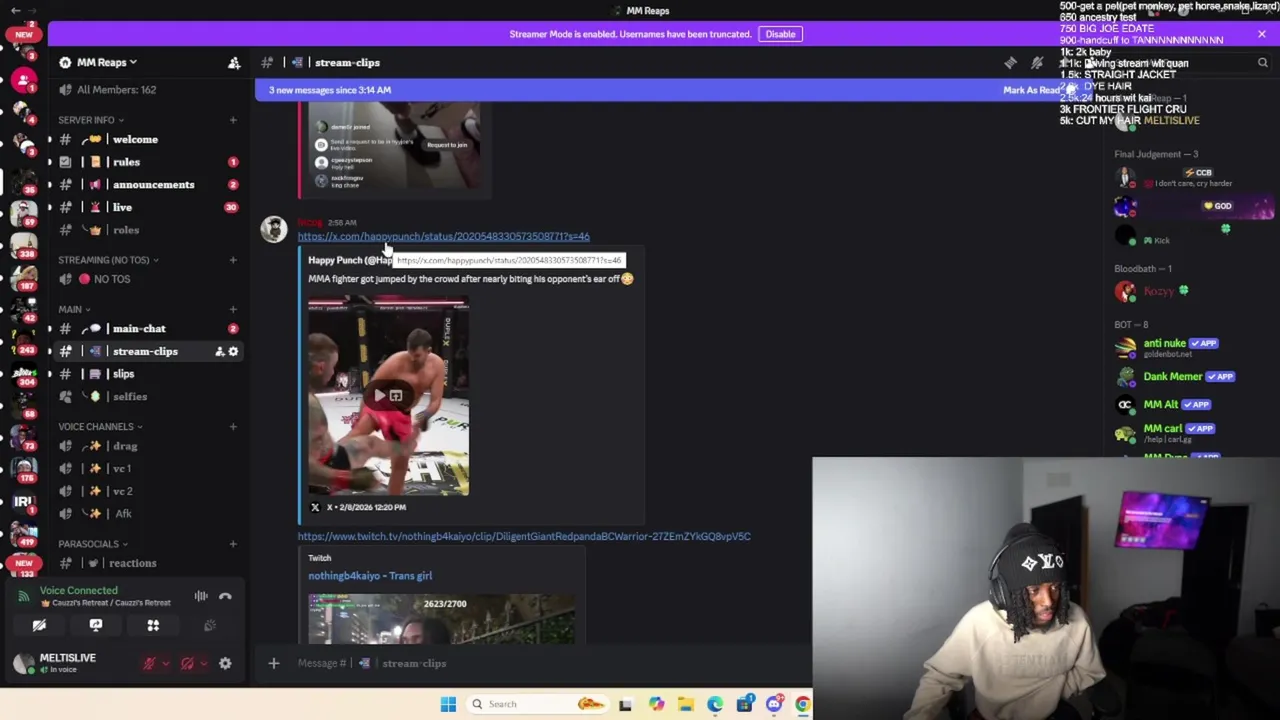
Task: Add a channel to VOICE CHANNELS category
Action: (233, 427)
